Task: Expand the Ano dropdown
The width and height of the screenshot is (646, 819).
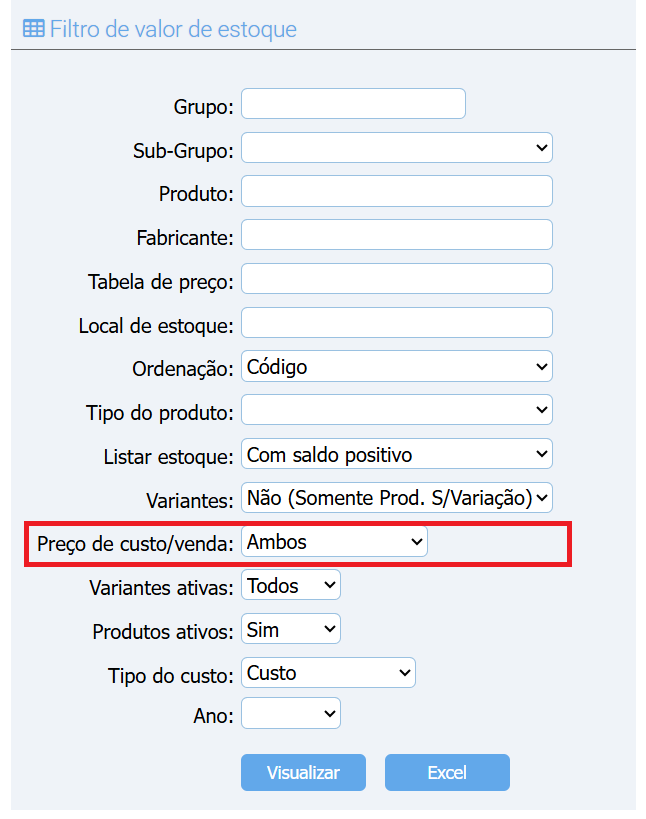Action: [290, 713]
